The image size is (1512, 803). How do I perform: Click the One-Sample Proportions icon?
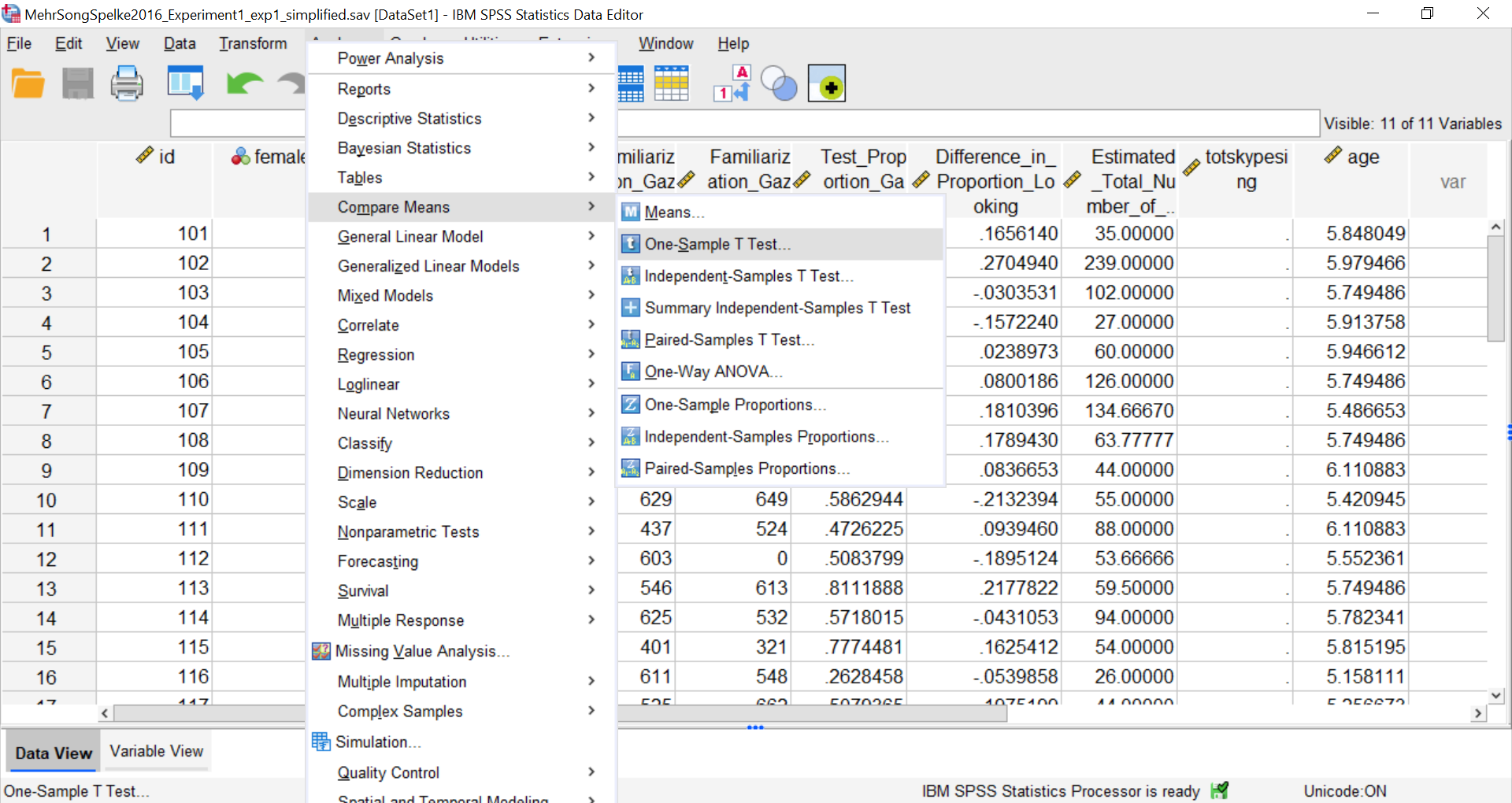(x=631, y=405)
